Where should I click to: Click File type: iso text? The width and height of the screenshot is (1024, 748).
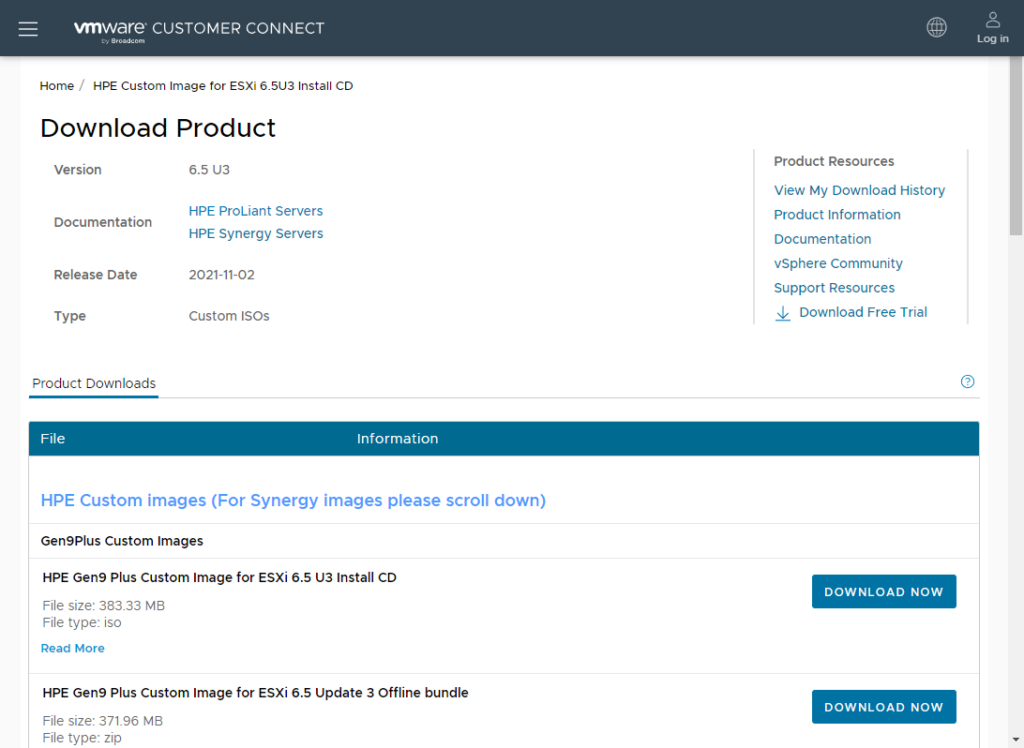click(x=82, y=623)
